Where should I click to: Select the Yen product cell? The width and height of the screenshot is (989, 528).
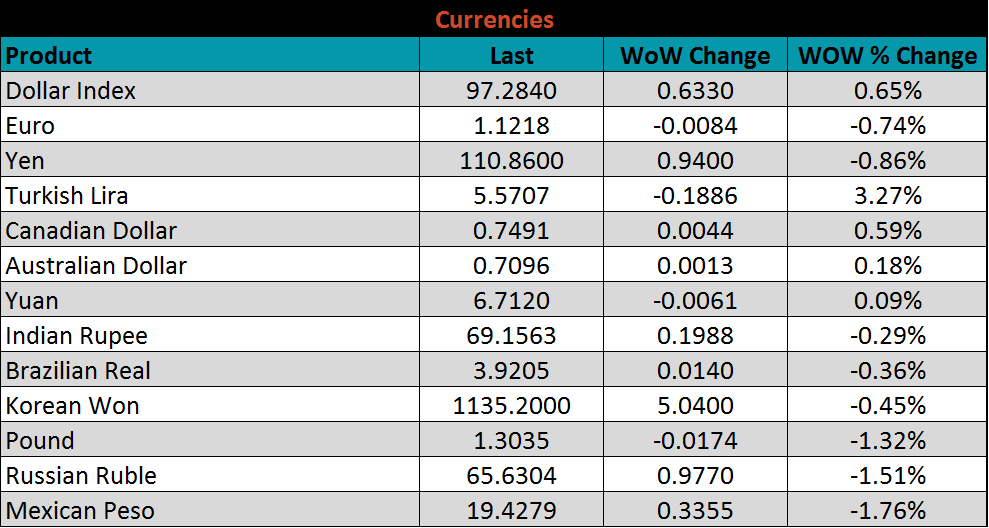(26, 161)
